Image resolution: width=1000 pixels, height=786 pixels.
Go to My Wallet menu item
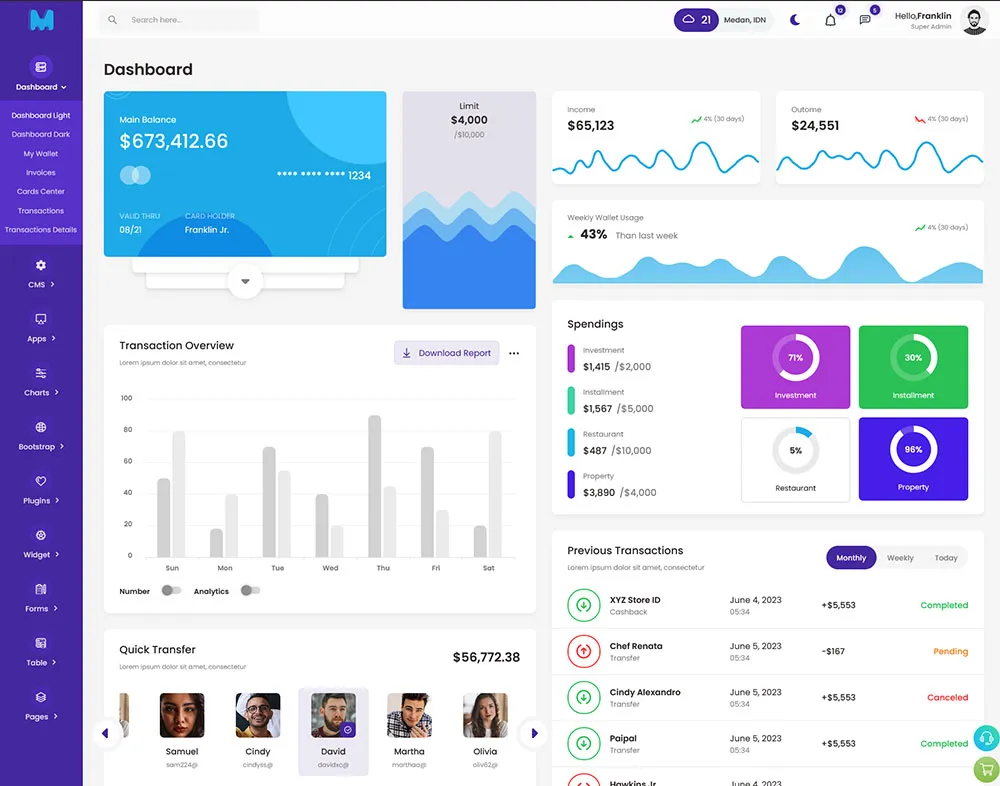coord(41,154)
